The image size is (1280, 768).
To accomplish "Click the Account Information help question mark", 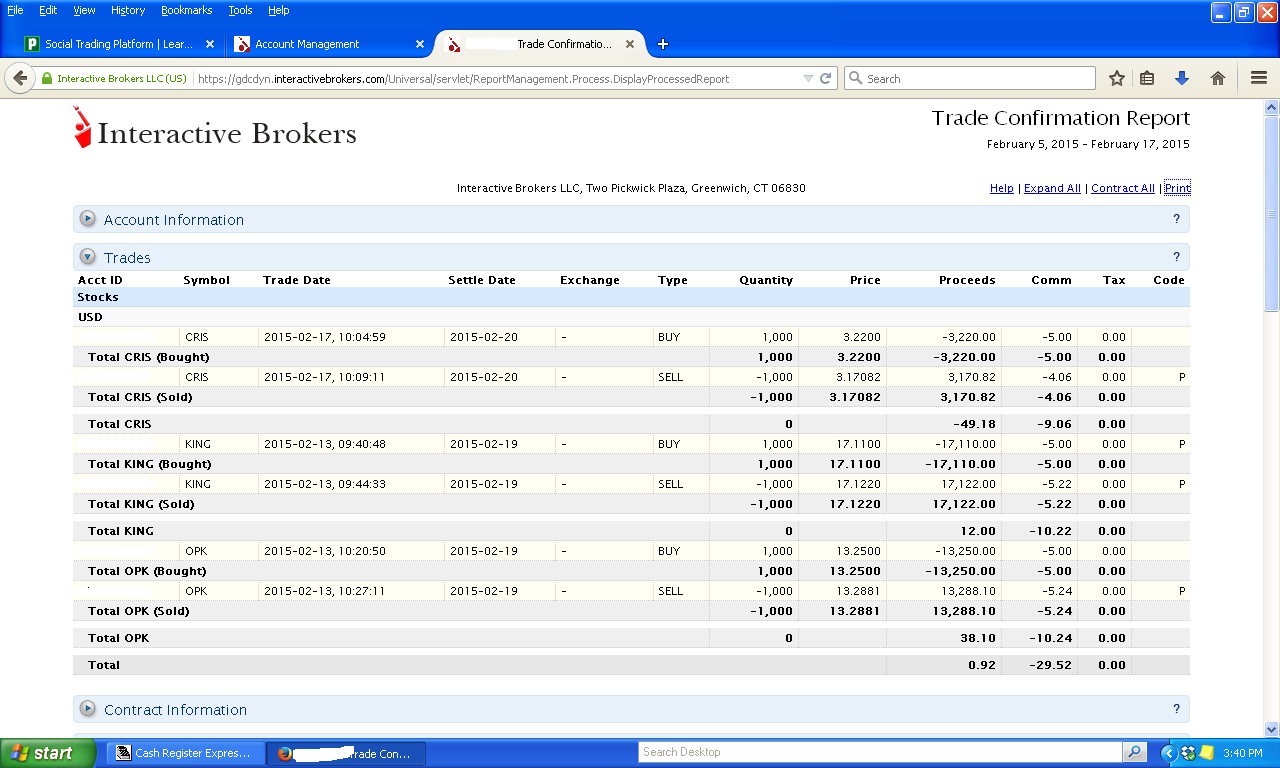I will [x=1176, y=219].
